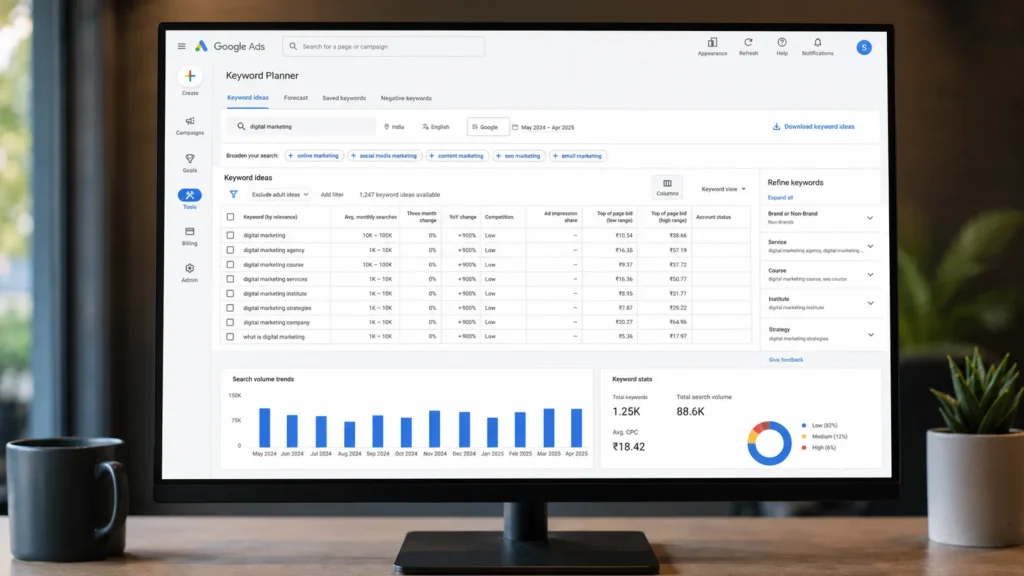Open the Notifications bell
Image resolution: width=1024 pixels, height=576 pixels.
click(x=818, y=42)
